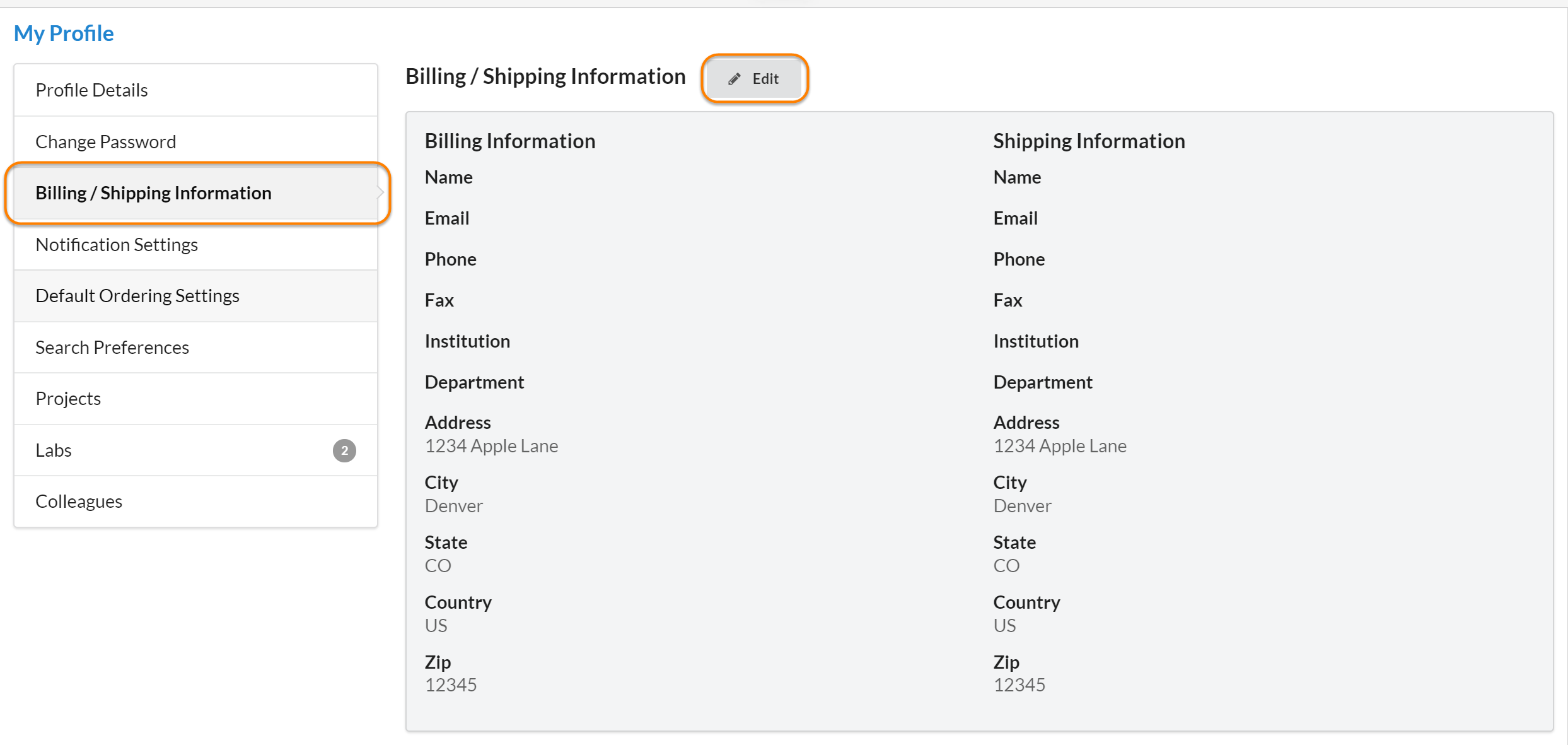
Task: Click the shipping address 1234 Apple Lane
Action: point(1060,446)
